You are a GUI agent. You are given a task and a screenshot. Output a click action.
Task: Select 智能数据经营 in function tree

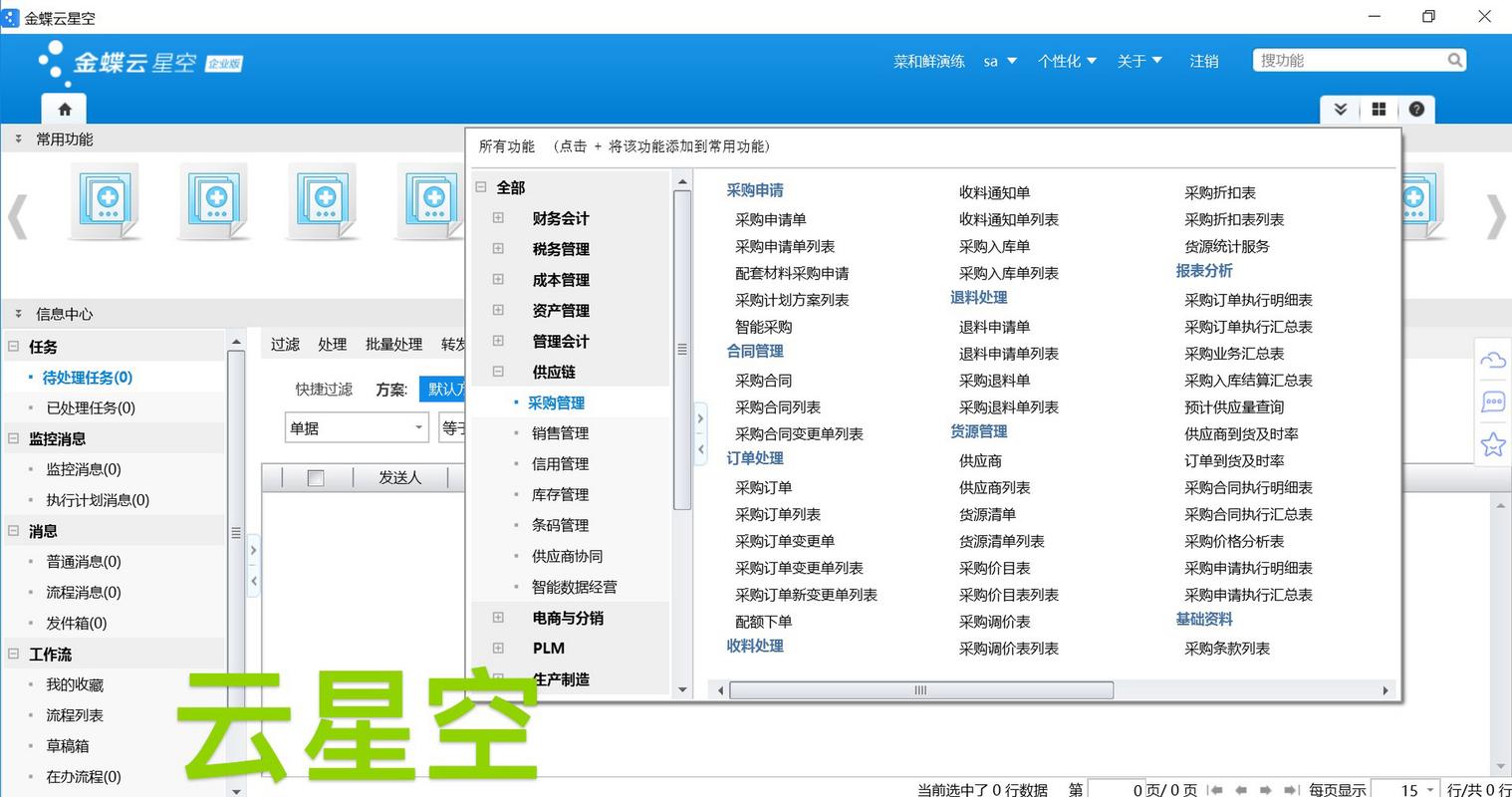pyautogui.click(x=574, y=587)
